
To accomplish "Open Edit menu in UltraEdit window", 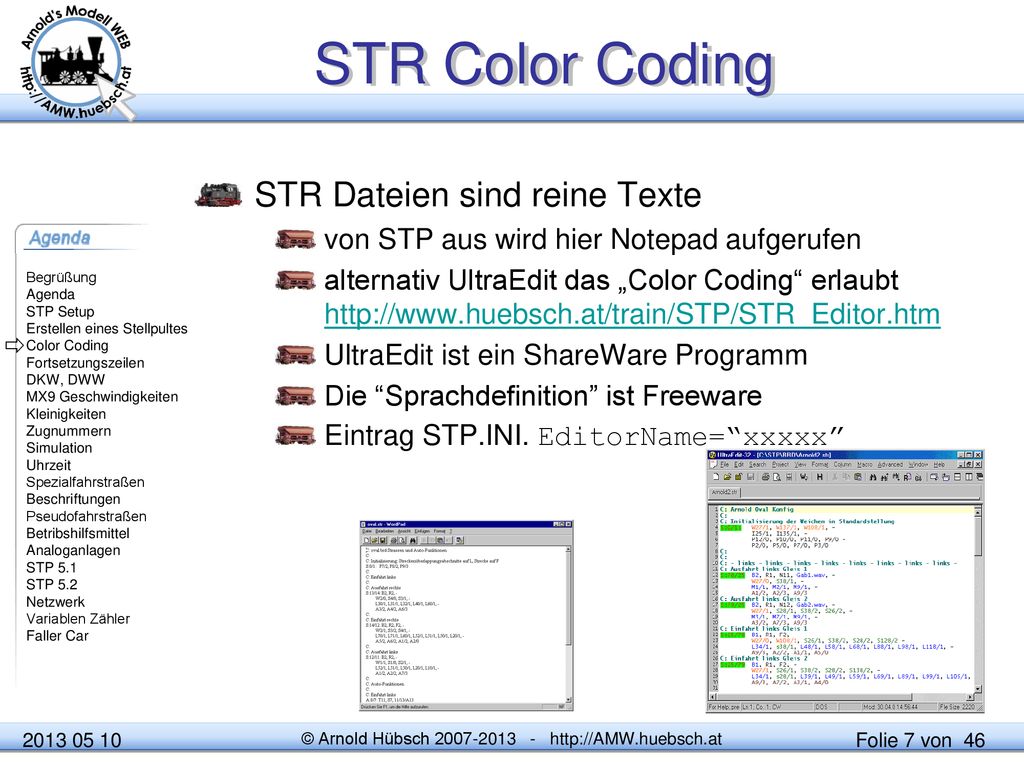I will pos(739,464).
